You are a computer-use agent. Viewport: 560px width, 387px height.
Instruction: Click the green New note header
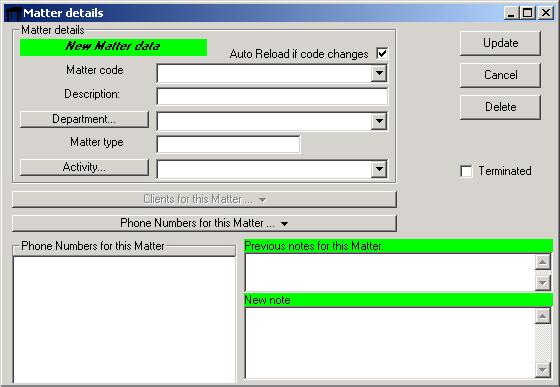(x=399, y=300)
